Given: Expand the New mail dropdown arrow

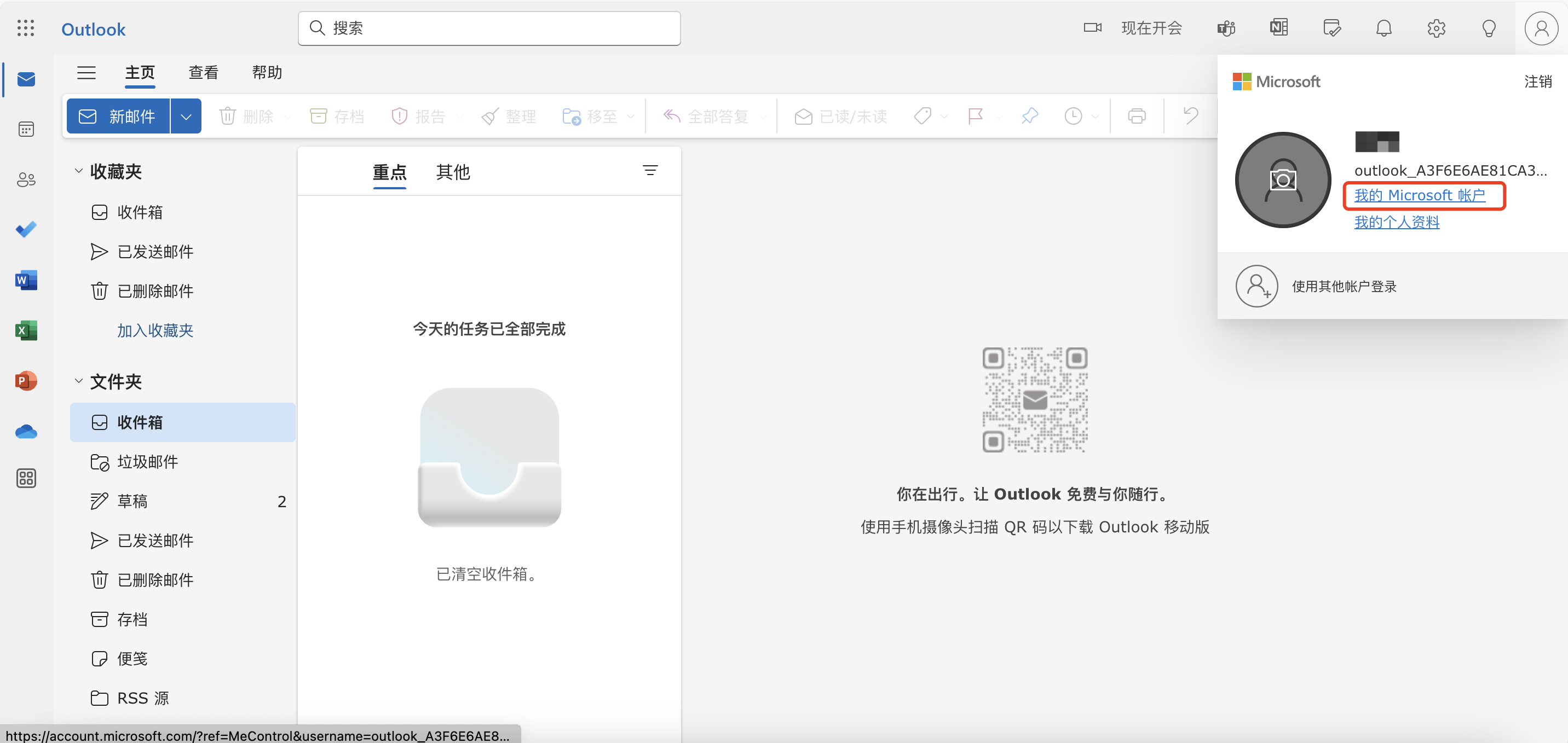Looking at the screenshot, I should (x=186, y=116).
